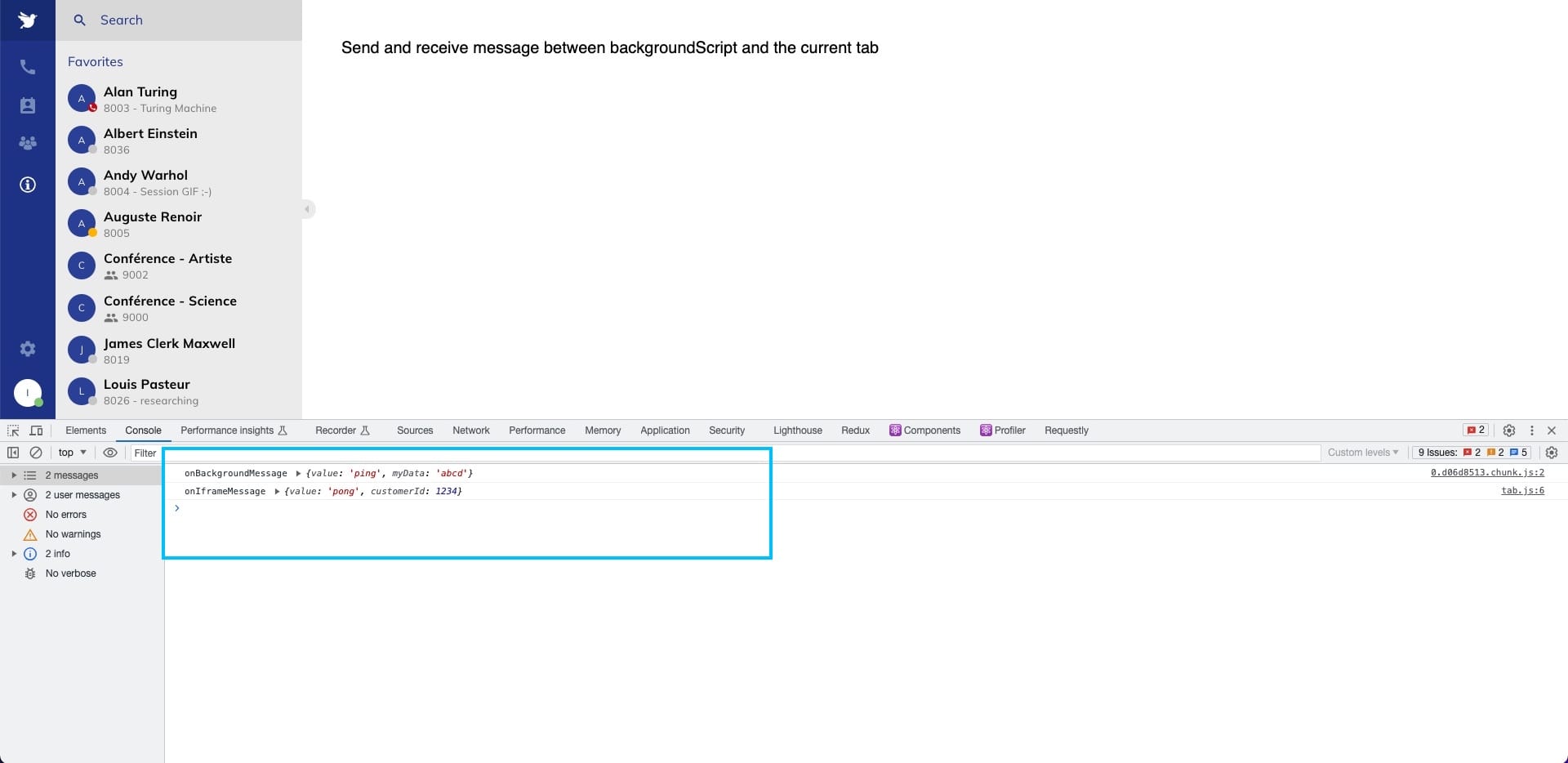This screenshot has height=763, width=1568.
Task: Open the tab.js:6 source link
Action: coord(1522,490)
